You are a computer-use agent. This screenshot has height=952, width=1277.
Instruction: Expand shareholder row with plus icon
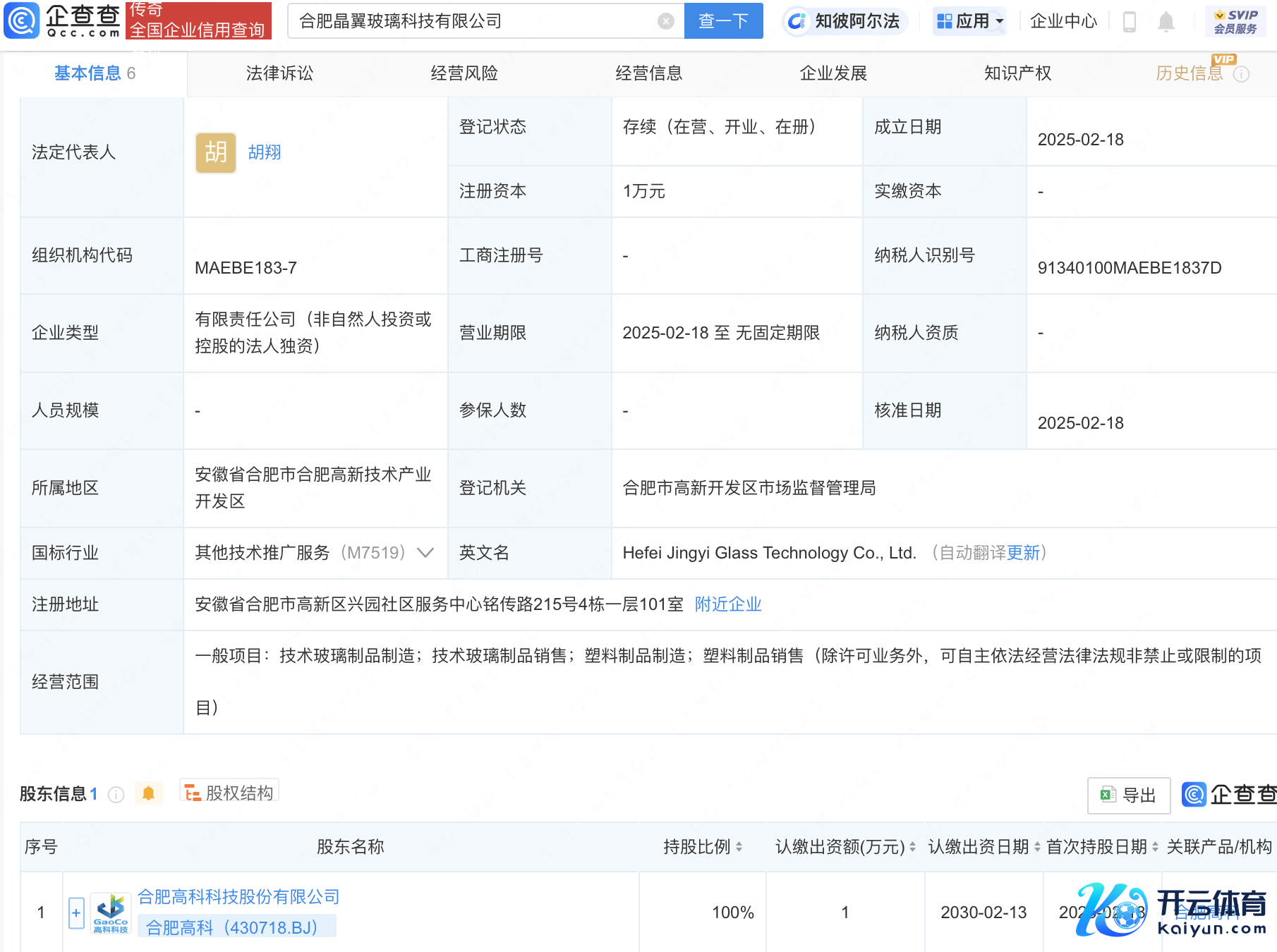click(x=76, y=913)
